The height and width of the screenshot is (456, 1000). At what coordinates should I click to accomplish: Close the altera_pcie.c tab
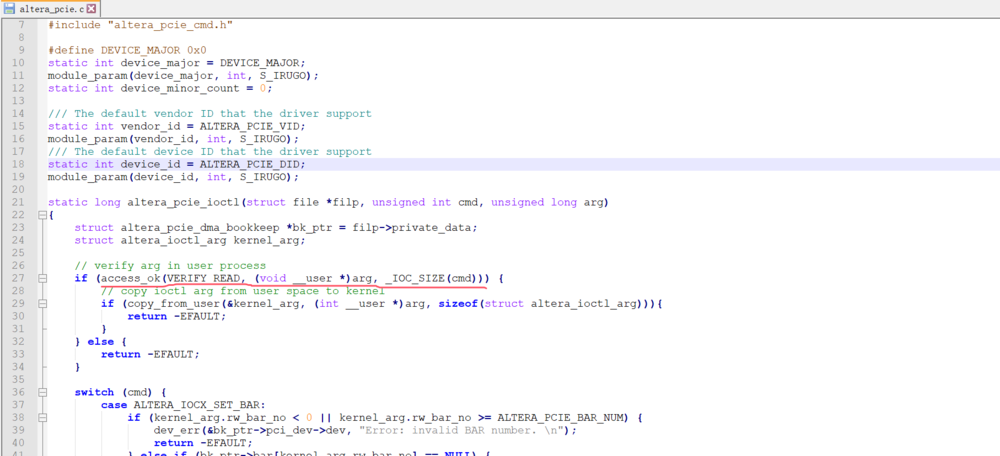point(91,9)
